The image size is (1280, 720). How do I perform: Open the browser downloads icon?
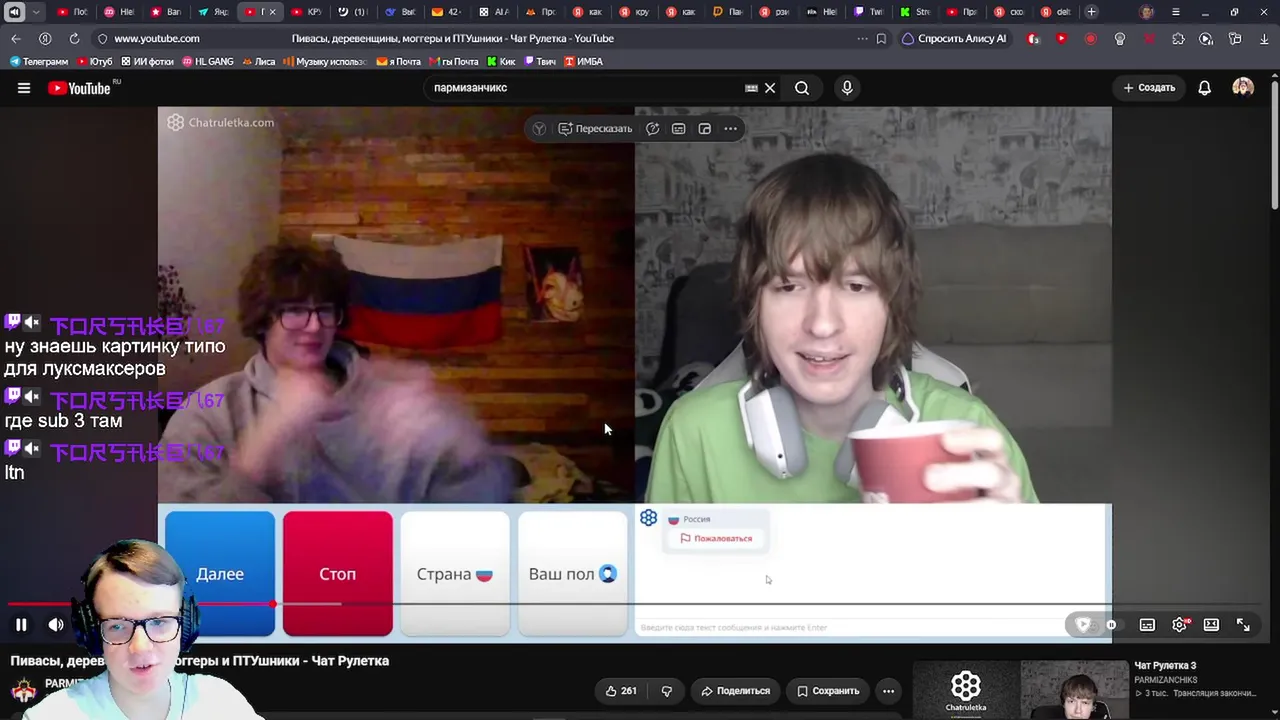click(1264, 39)
